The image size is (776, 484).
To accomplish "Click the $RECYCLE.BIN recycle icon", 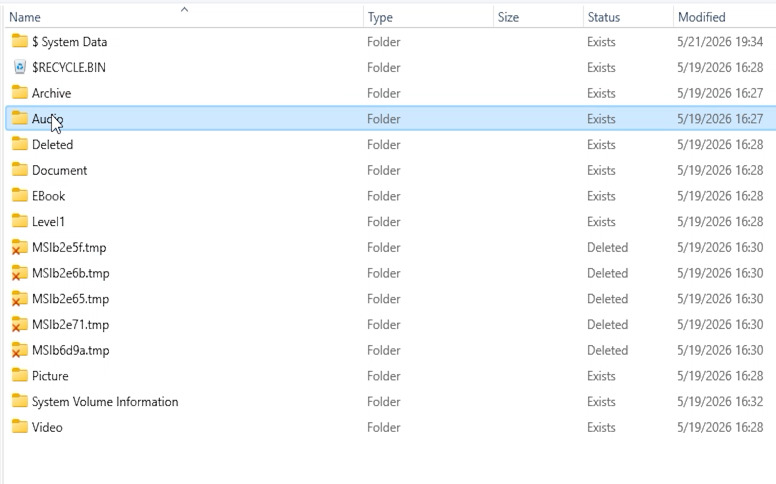I will pyautogui.click(x=19, y=67).
